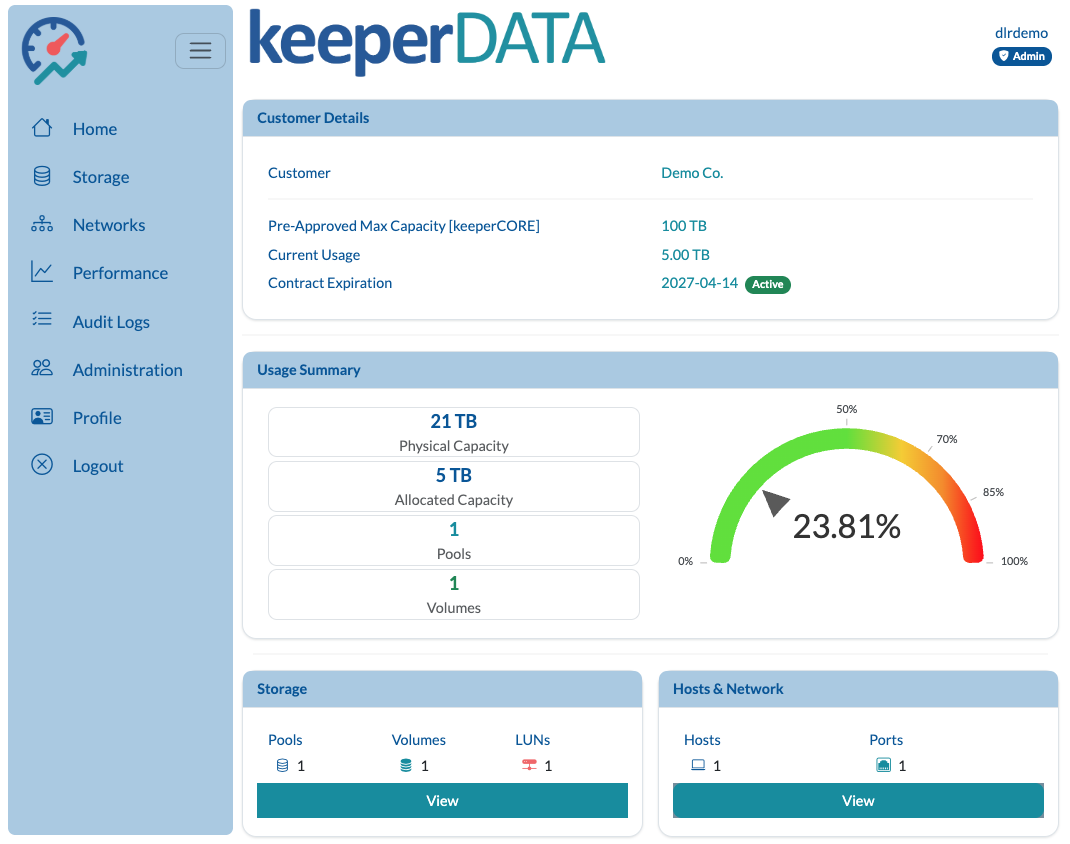Click the red LUNs icon
Viewport: 1070px width, 844px height.
point(530,765)
